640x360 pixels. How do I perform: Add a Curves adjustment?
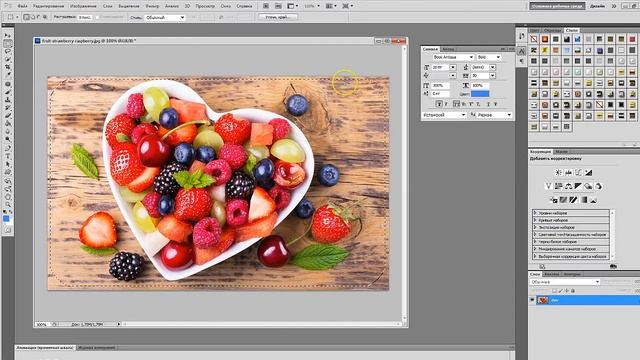(578, 173)
